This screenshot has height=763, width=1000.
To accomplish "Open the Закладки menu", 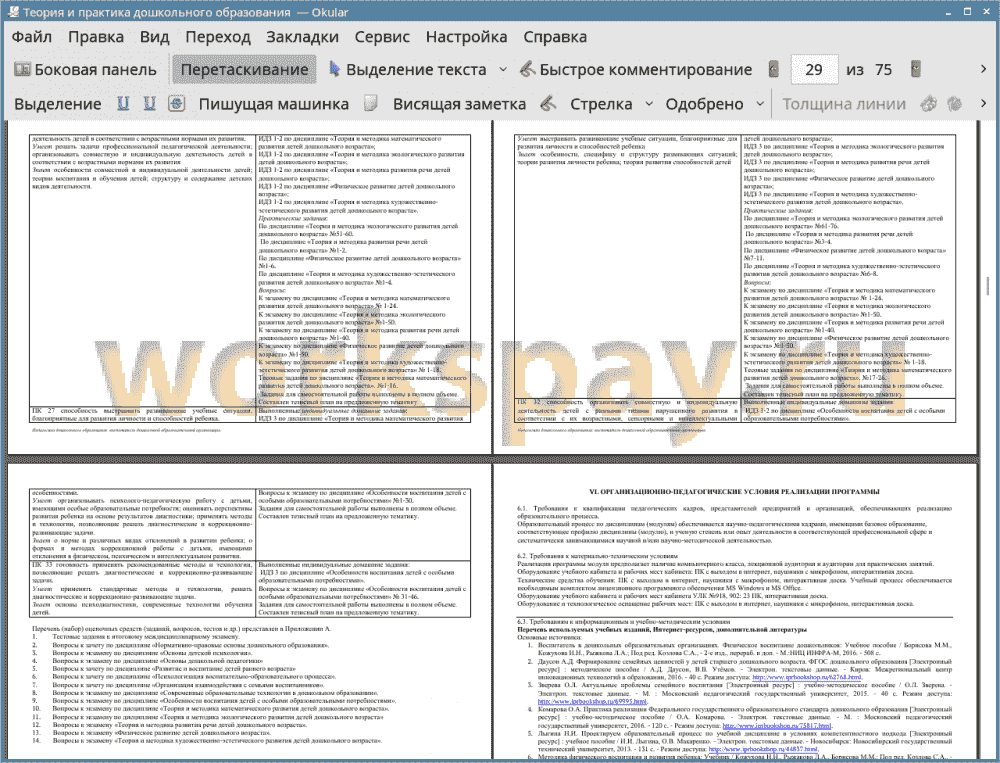I will tap(302, 37).
